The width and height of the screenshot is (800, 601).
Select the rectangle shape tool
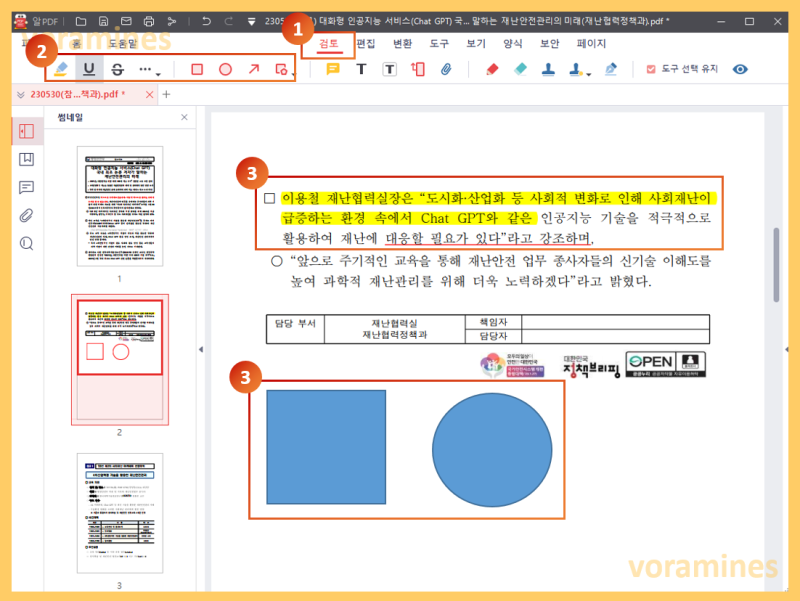point(197,69)
